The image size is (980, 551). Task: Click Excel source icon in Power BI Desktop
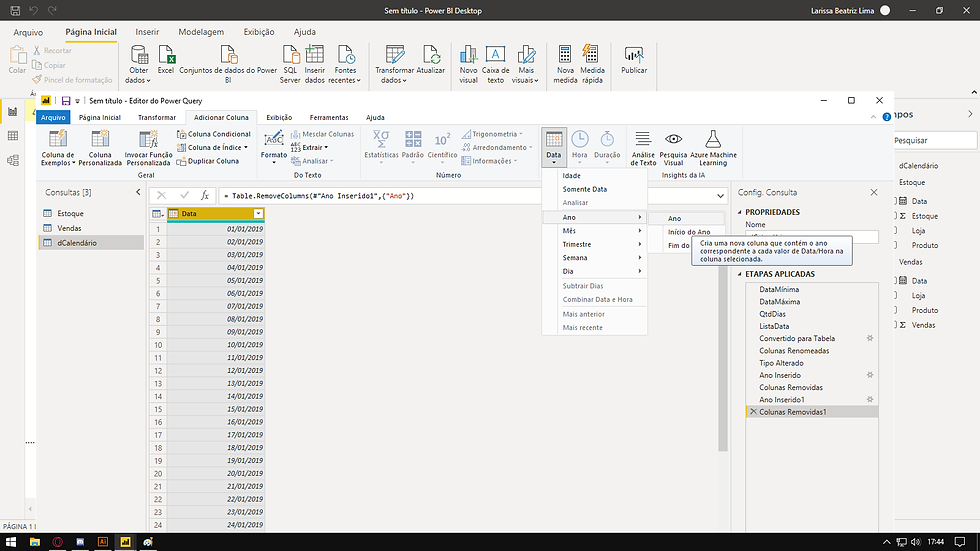(166, 55)
